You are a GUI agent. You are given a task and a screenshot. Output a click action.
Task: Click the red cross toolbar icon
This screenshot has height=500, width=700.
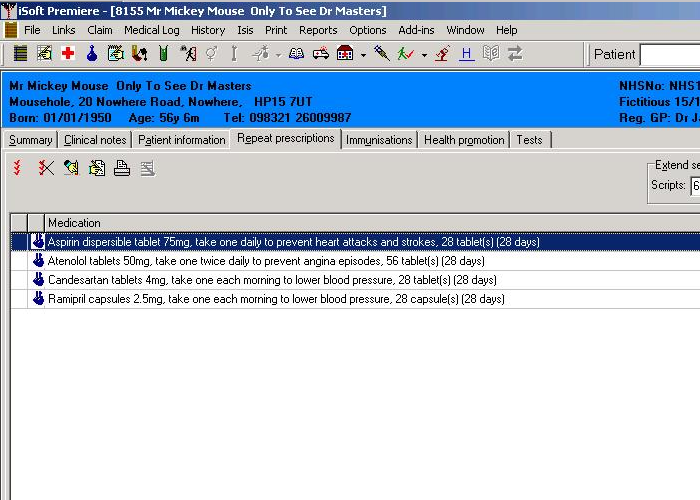coord(68,54)
